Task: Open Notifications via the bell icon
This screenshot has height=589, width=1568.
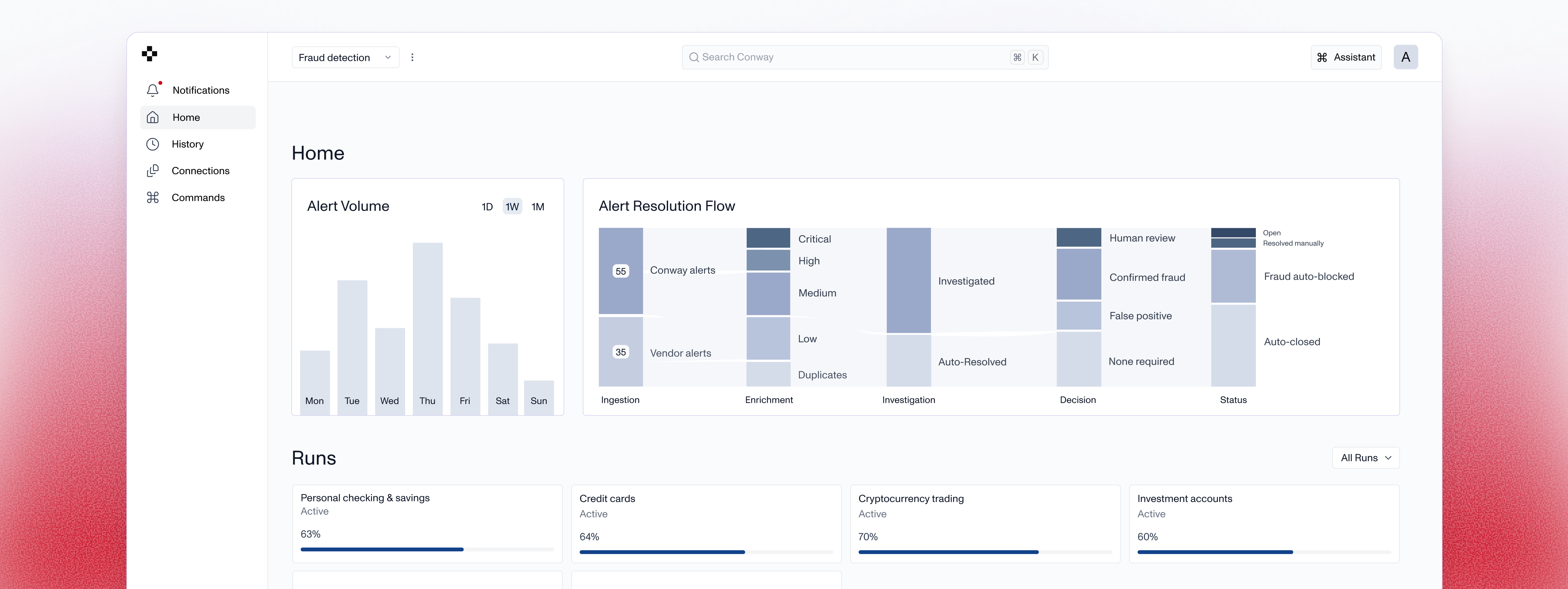Action: coord(153,89)
